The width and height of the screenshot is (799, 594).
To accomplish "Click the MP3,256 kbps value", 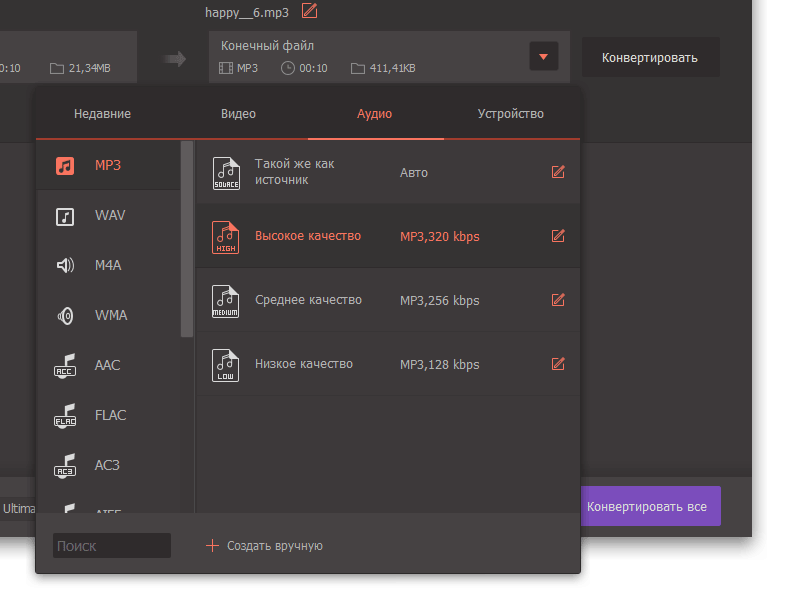I will point(439,301).
